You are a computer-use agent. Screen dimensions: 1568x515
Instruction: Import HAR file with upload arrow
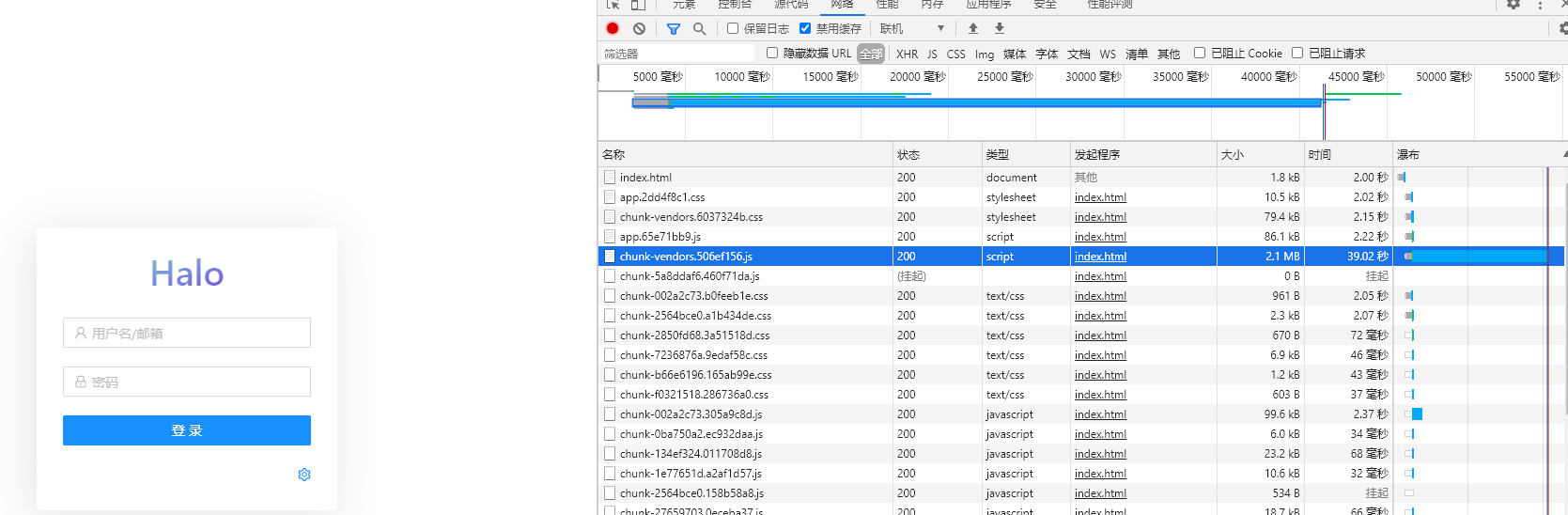[x=973, y=28]
